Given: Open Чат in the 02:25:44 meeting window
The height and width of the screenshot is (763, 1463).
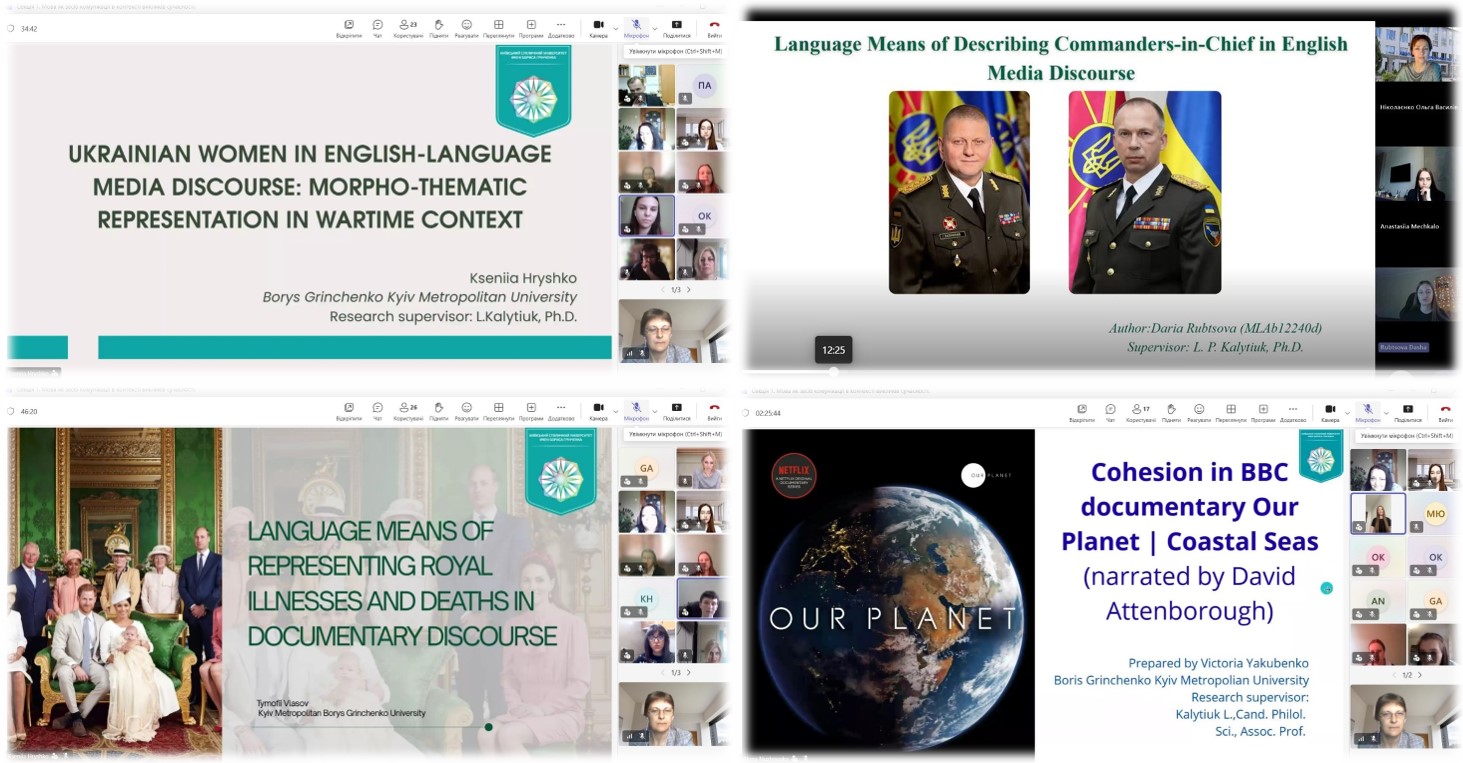Looking at the screenshot, I should click(1110, 413).
